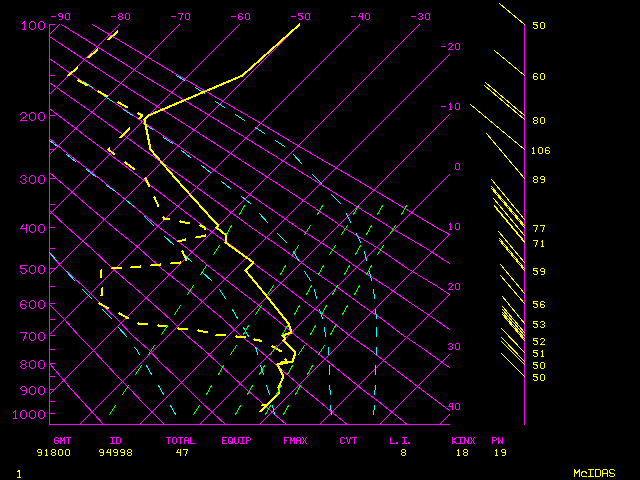Viewport: 640px width, 480px height.
Task: Select the TOTAL index value 47
Action: pos(180,453)
